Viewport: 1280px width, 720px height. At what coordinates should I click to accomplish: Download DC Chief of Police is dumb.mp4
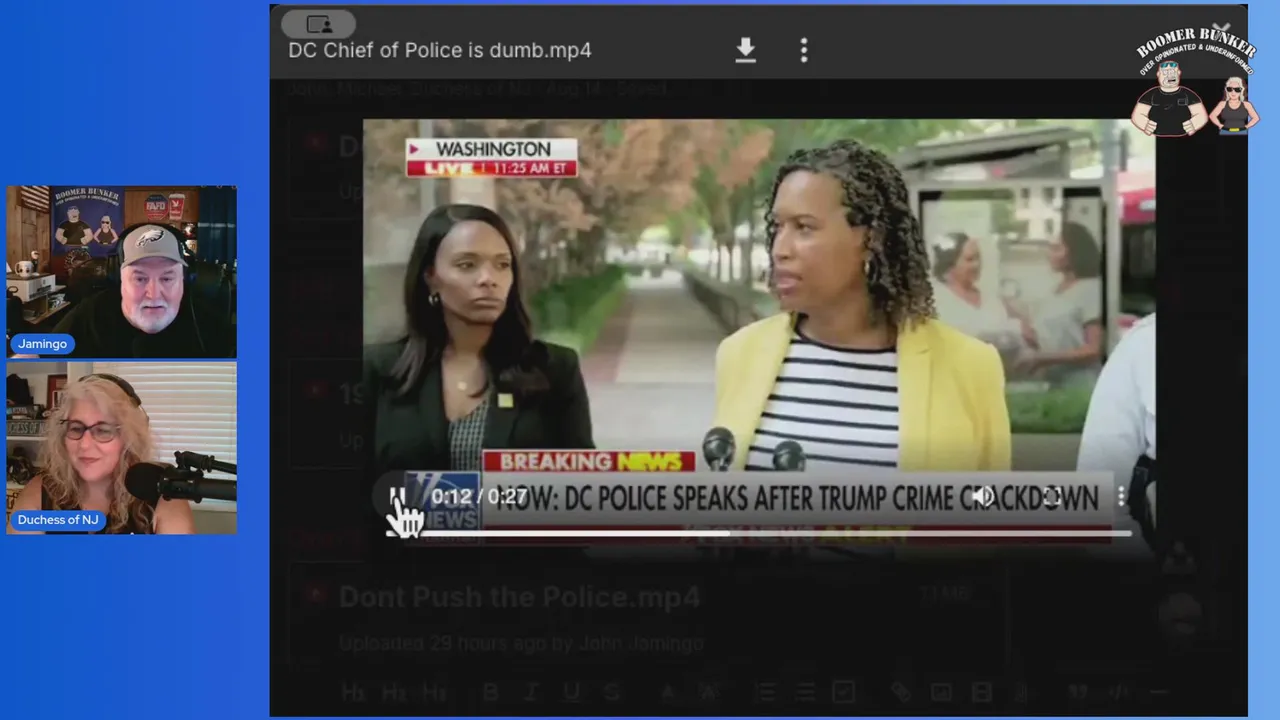coord(745,50)
